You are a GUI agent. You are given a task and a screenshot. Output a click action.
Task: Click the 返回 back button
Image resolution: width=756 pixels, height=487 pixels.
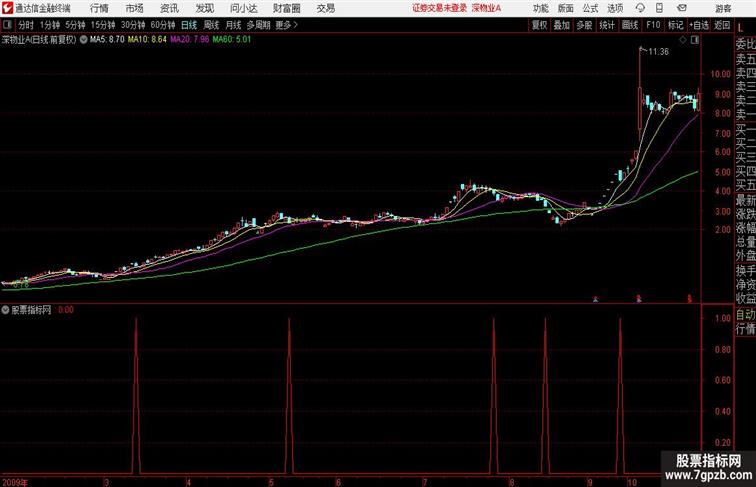722,25
